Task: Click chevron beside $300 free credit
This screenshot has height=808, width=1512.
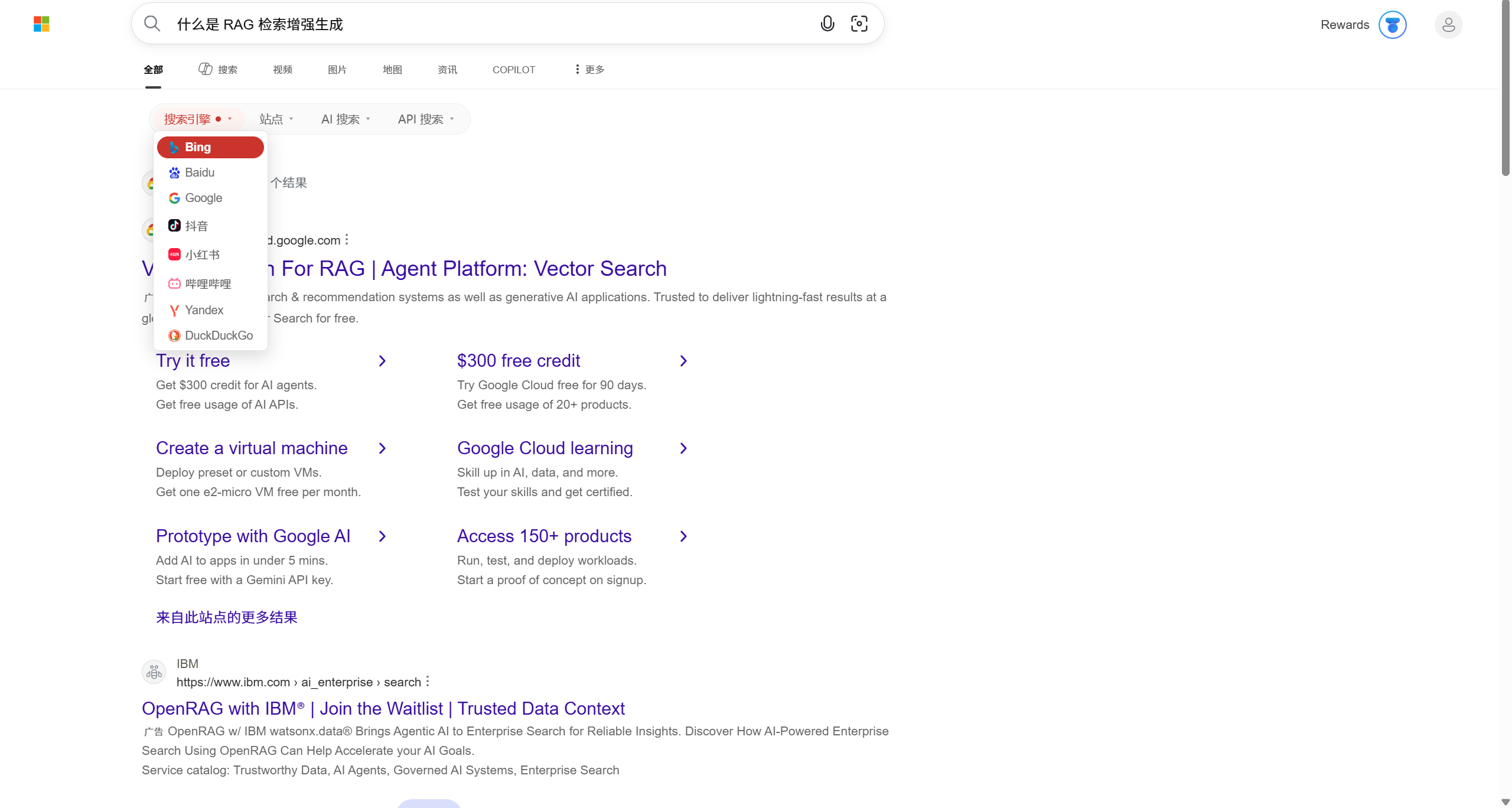Action: (x=683, y=361)
